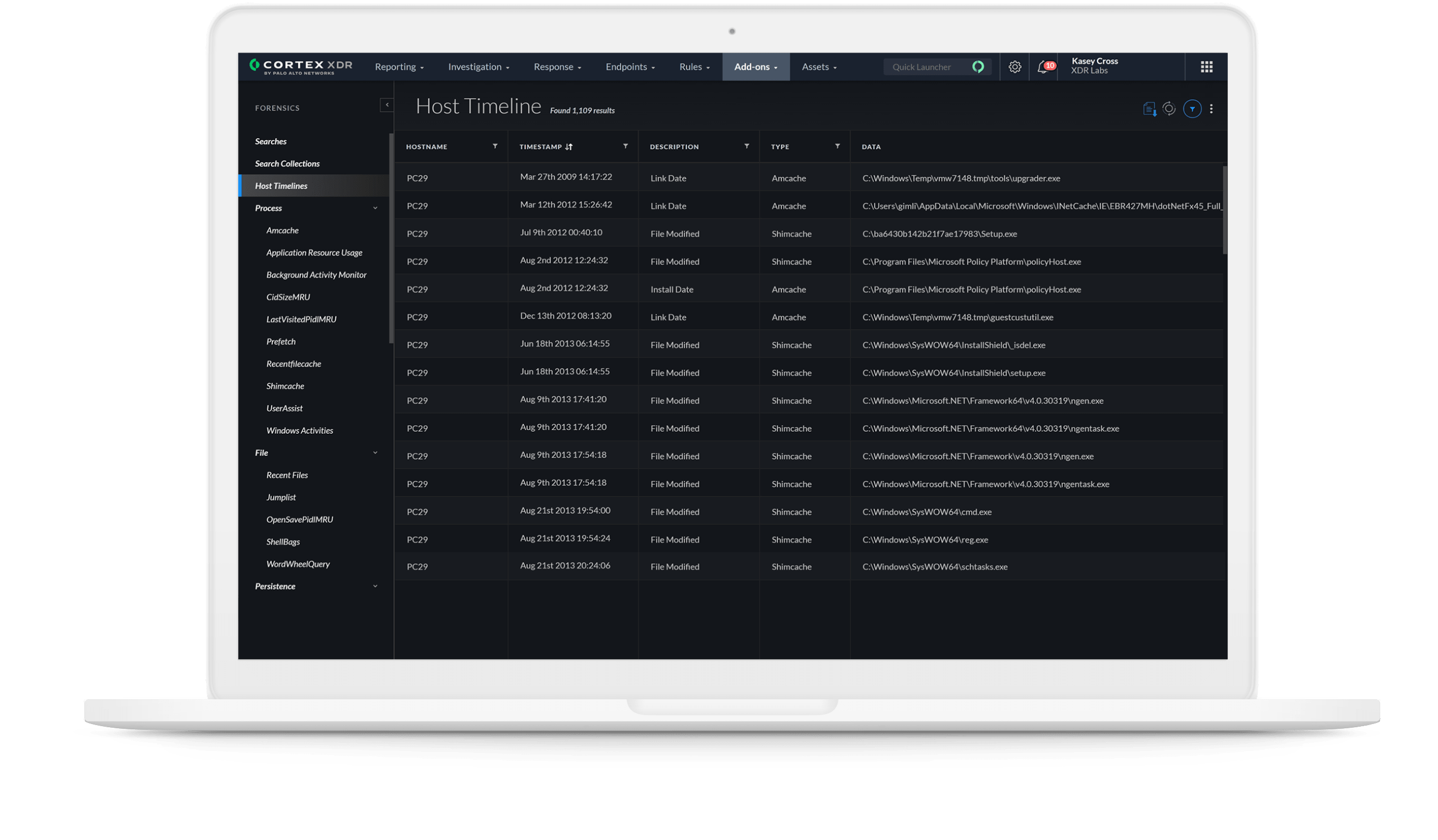Collapse the Forensics sidebar panel
Image resolution: width=1438 pixels, height=840 pixels.
(x=387, y=105)
